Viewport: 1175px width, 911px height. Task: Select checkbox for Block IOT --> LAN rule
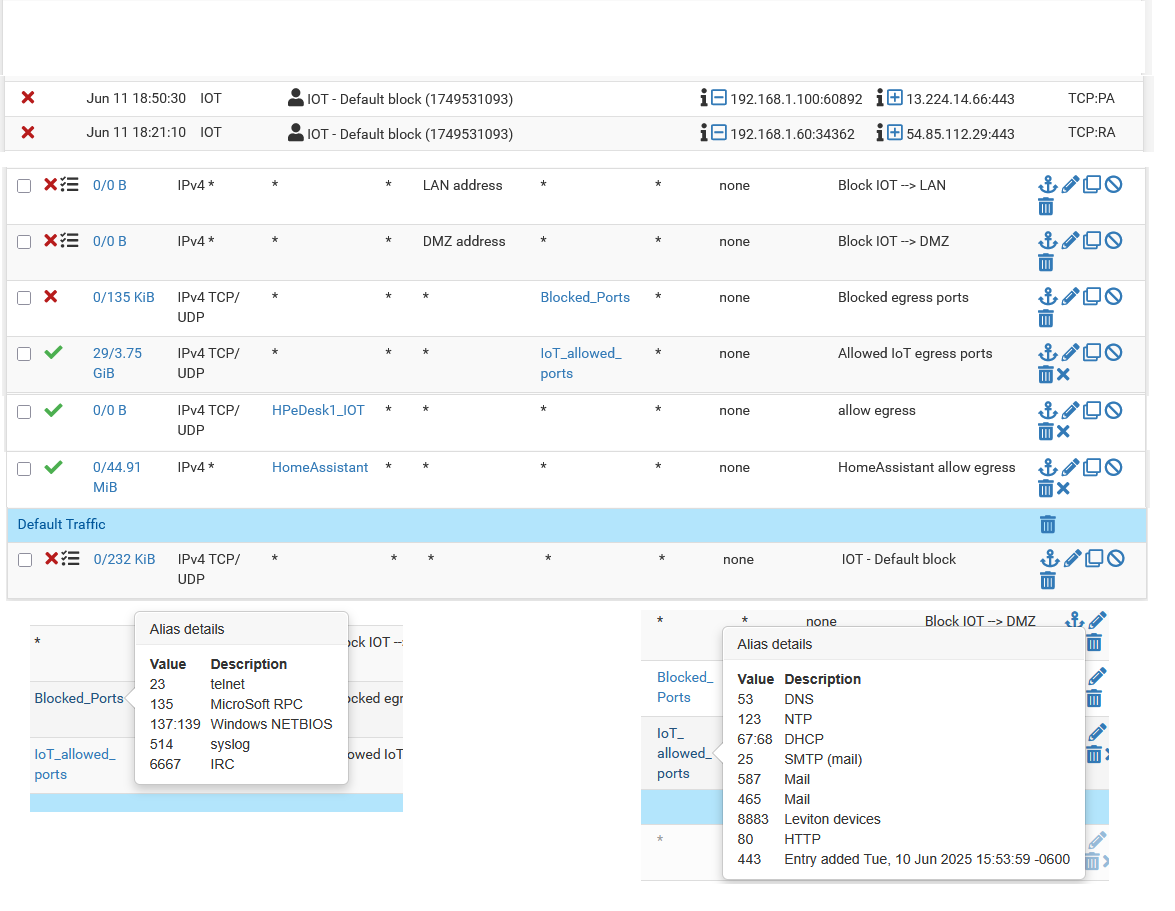pos(24,186)
